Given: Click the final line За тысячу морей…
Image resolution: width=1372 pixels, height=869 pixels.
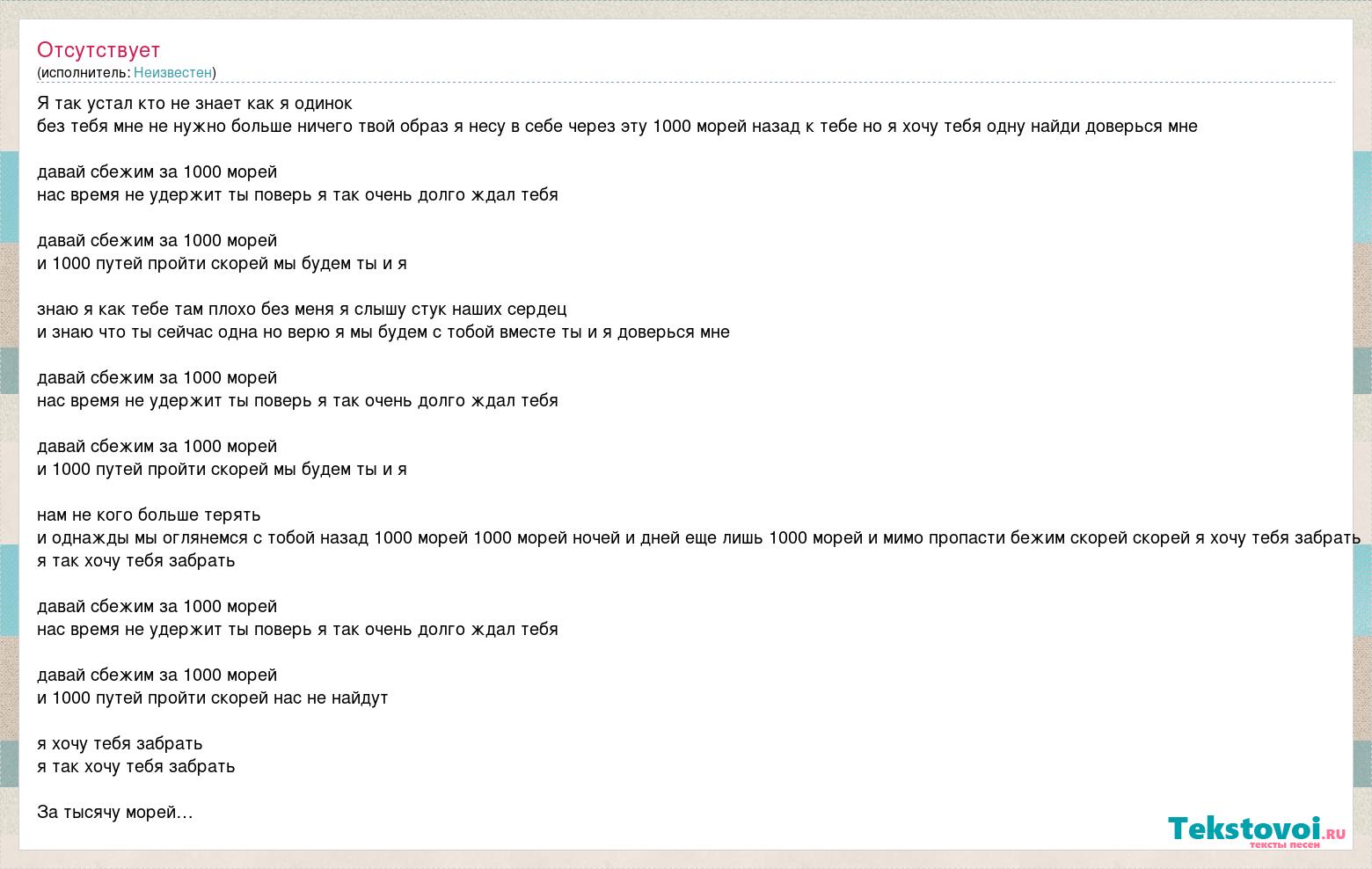Looking at the screenshot, I should (115, 813).
